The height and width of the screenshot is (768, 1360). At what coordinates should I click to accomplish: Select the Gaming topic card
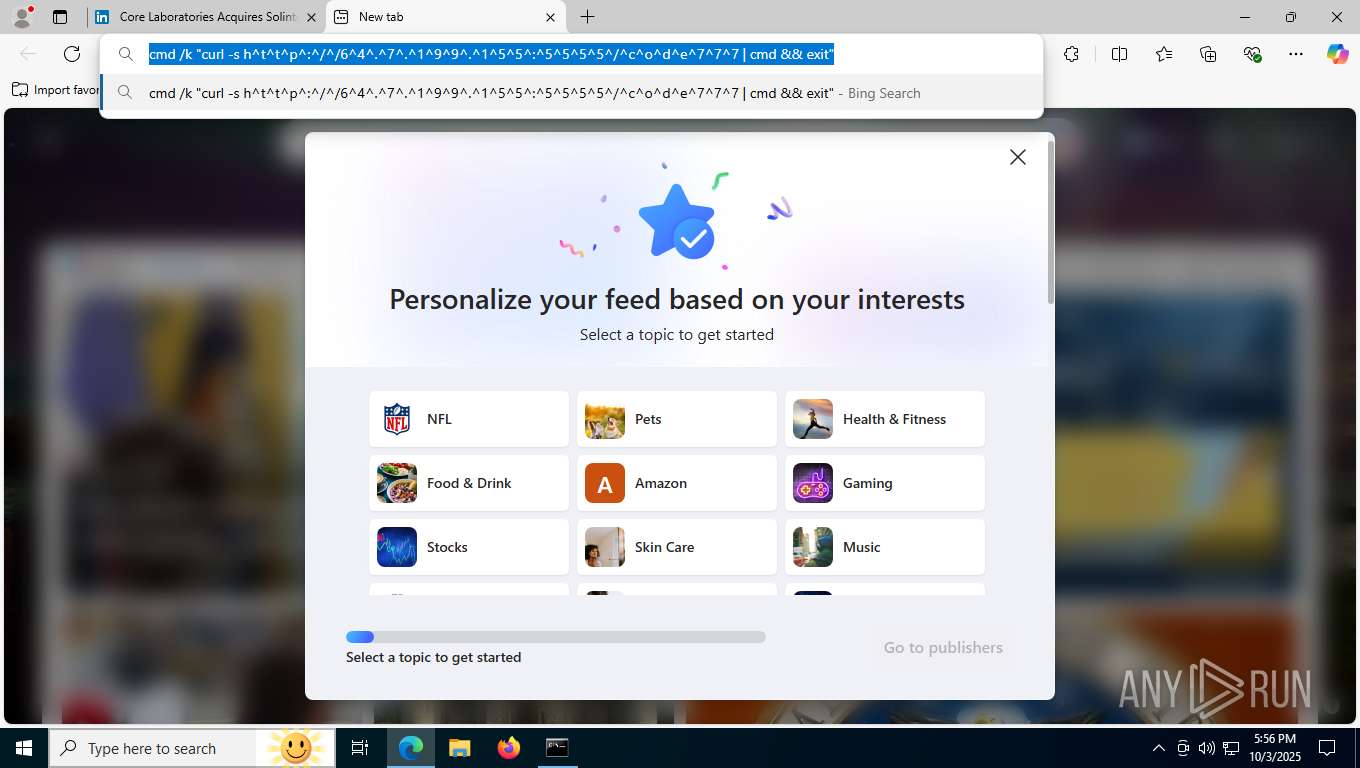[885, 483]
